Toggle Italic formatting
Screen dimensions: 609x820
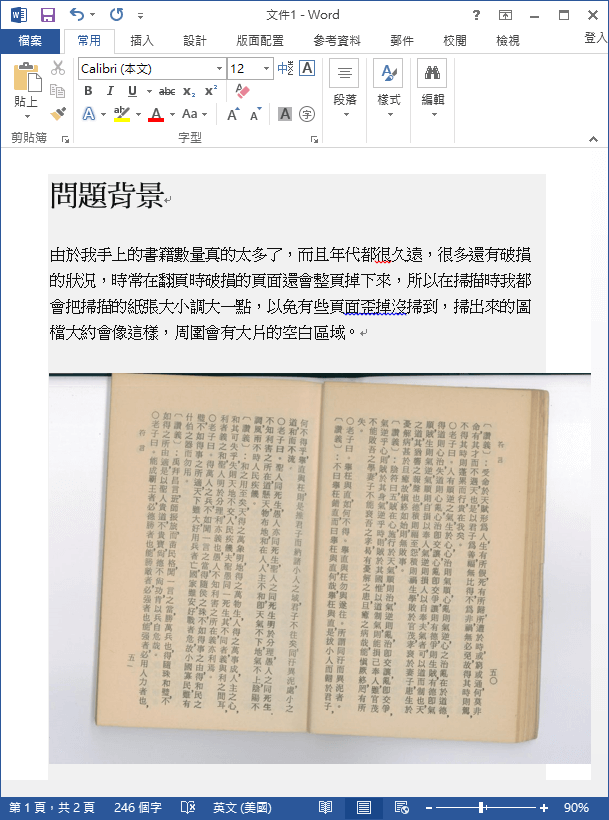pos(110,91)
